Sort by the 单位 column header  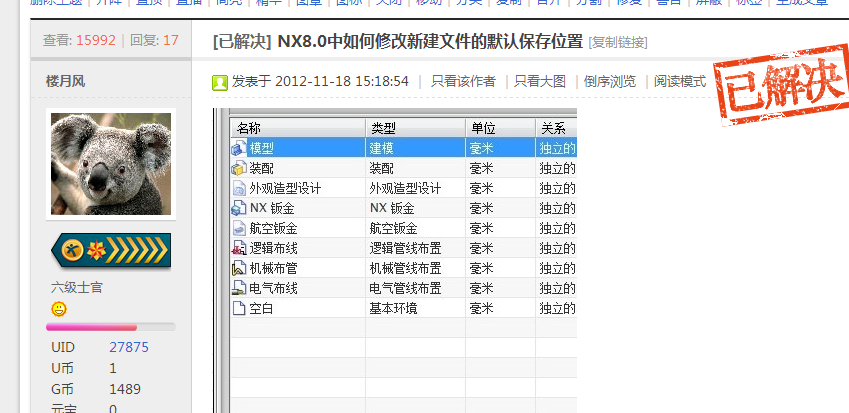(500, 128)
